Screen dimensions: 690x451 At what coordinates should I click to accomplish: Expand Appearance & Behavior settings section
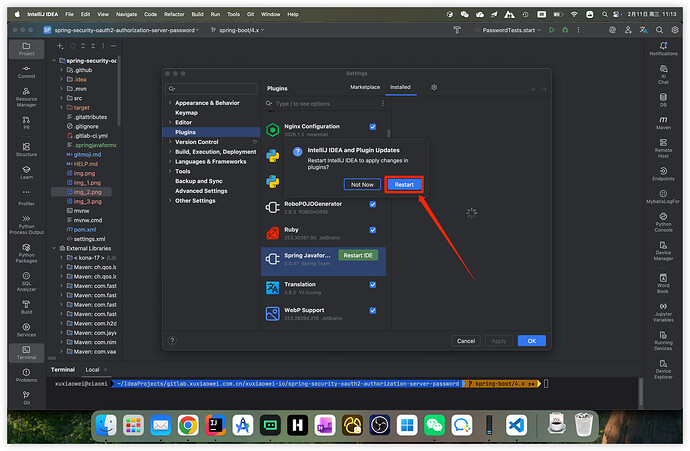[x=171, y=103]
